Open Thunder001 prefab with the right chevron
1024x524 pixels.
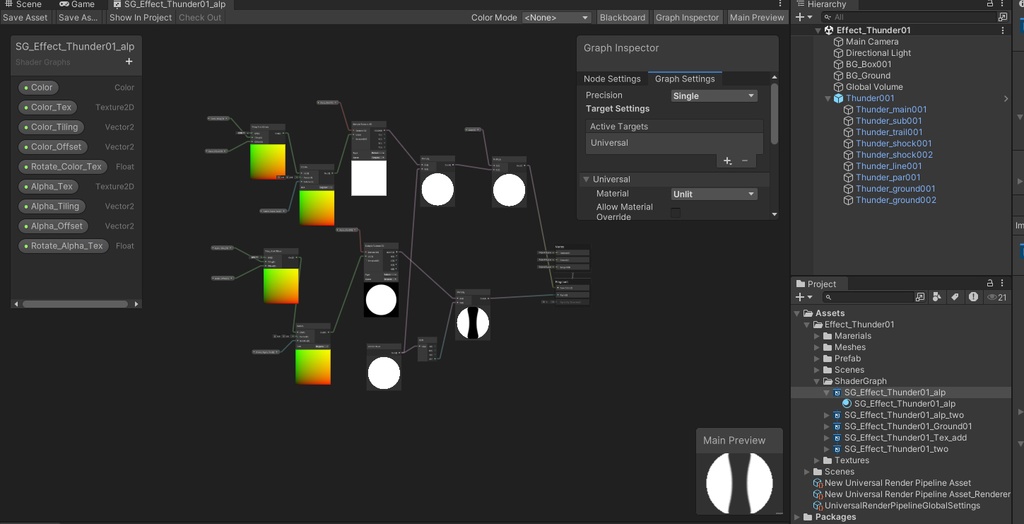(1006, 99)
